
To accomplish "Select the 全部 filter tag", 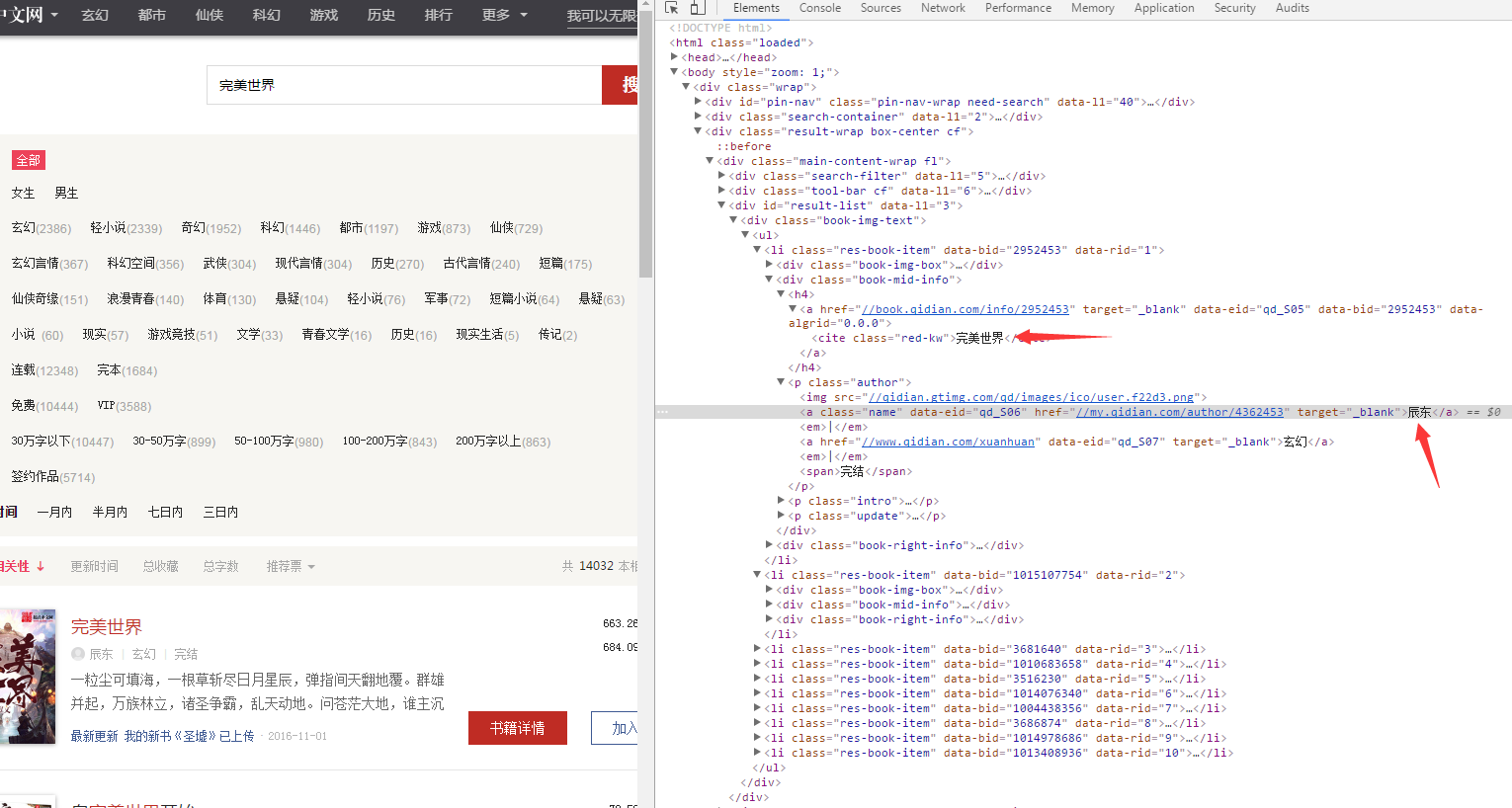I will [29, 160].
